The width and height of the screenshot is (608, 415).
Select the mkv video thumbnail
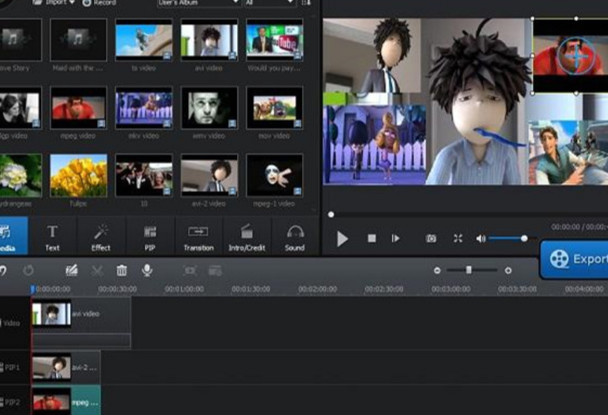[x=144, y=108]
